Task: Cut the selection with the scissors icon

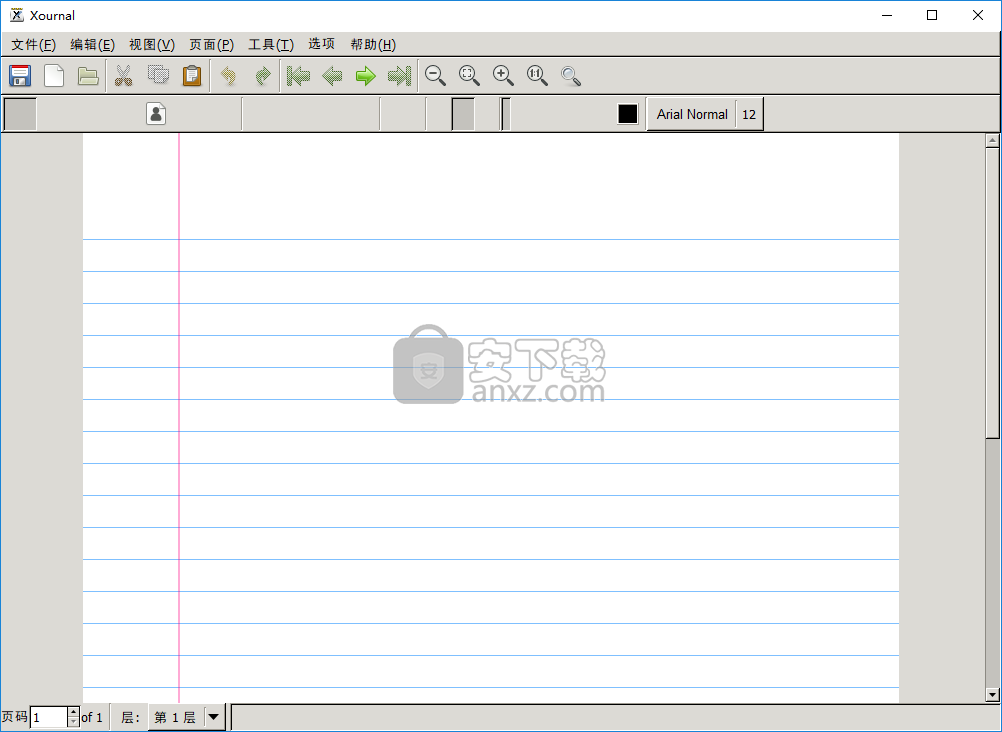Action: [123, 75]
